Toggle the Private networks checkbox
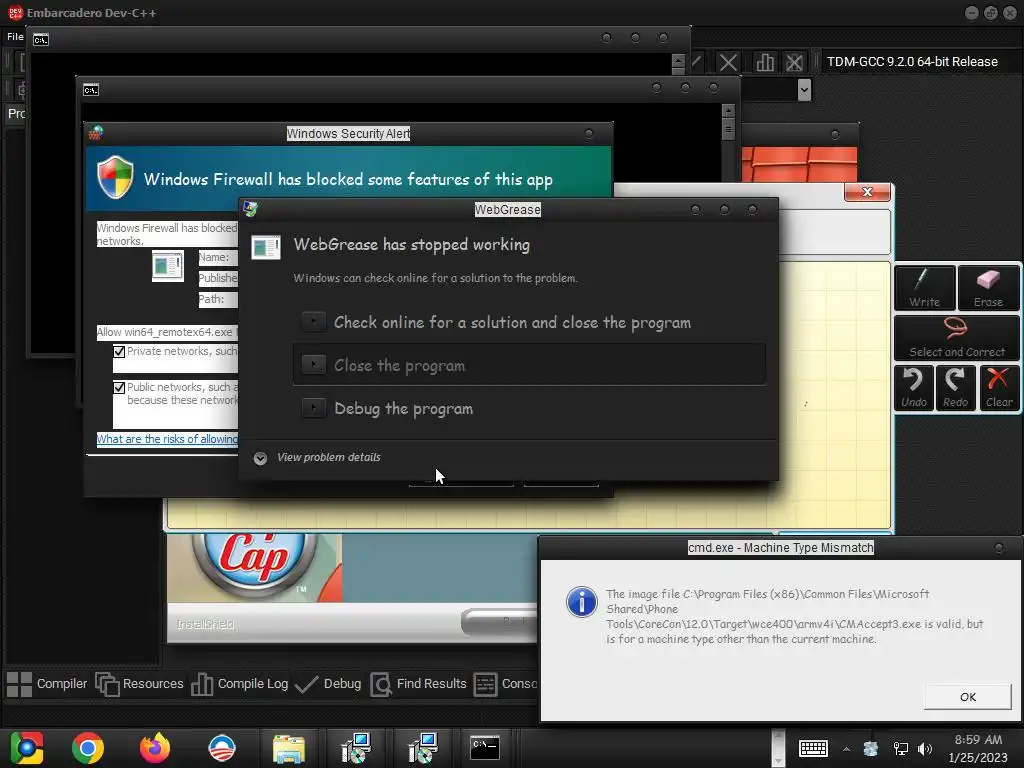 [x=120, y=352]
